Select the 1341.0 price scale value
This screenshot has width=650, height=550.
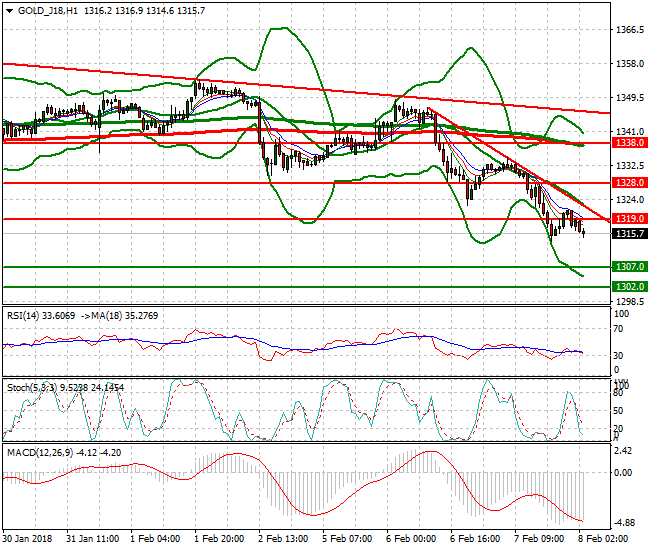point(630,132)
